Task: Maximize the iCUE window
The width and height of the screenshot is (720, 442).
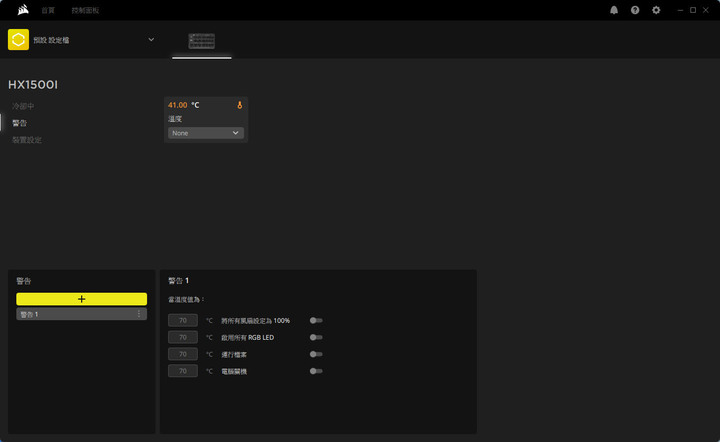Action: [693, 10]
